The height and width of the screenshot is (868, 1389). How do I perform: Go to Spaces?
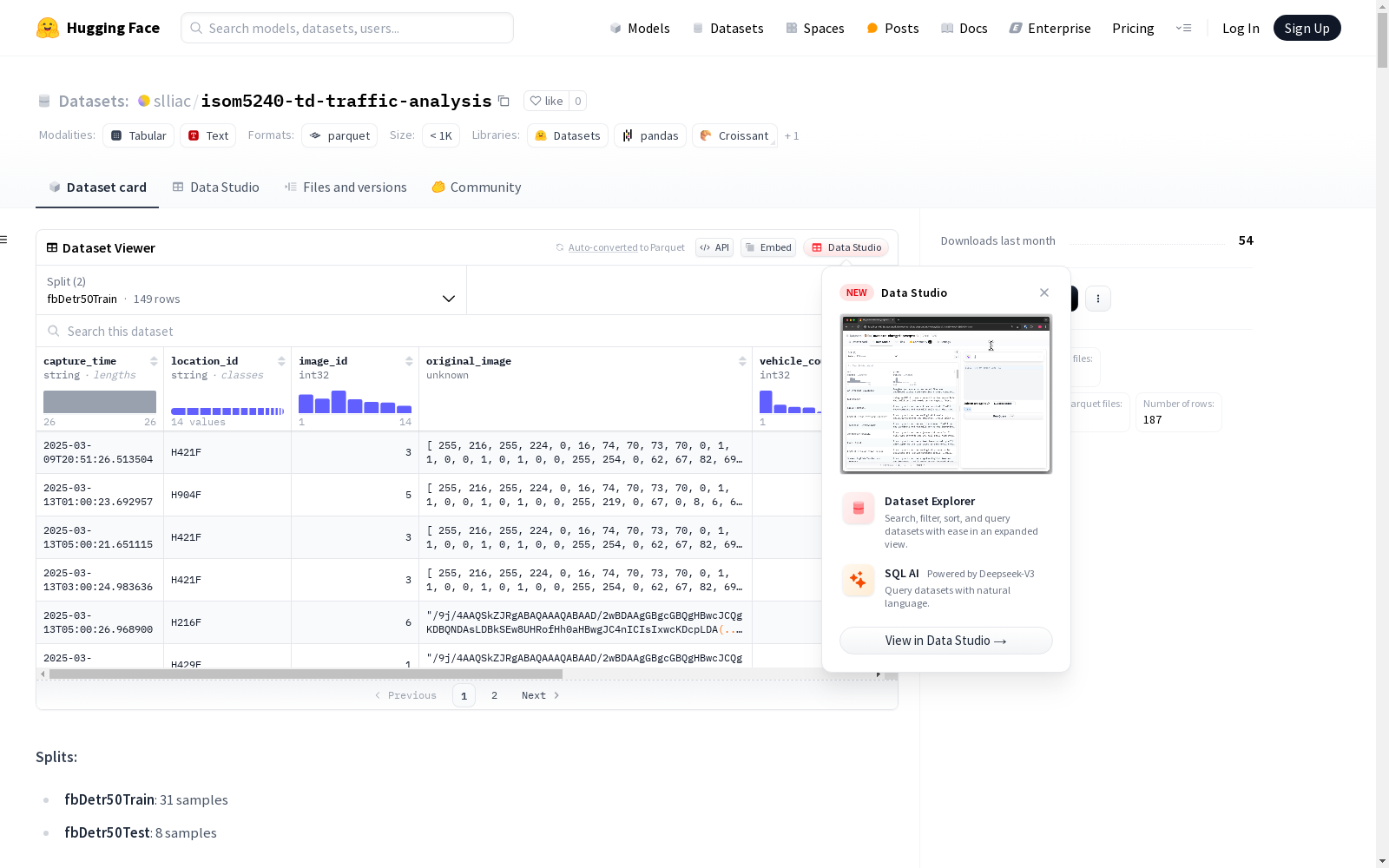814,28
